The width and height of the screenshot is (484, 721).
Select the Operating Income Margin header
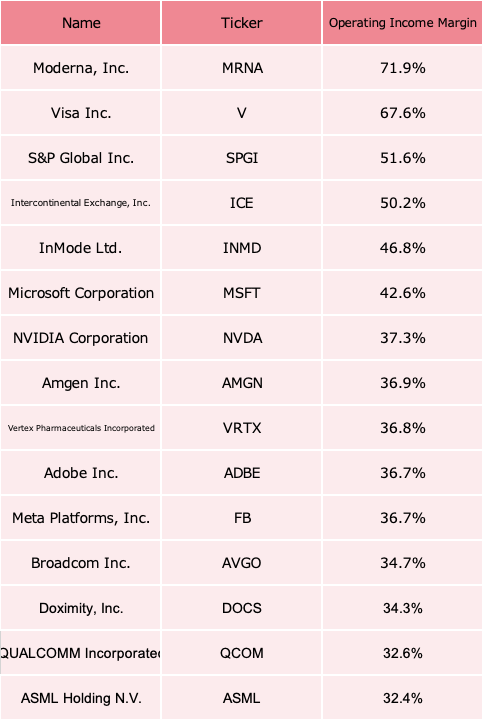tap(402, 23)
